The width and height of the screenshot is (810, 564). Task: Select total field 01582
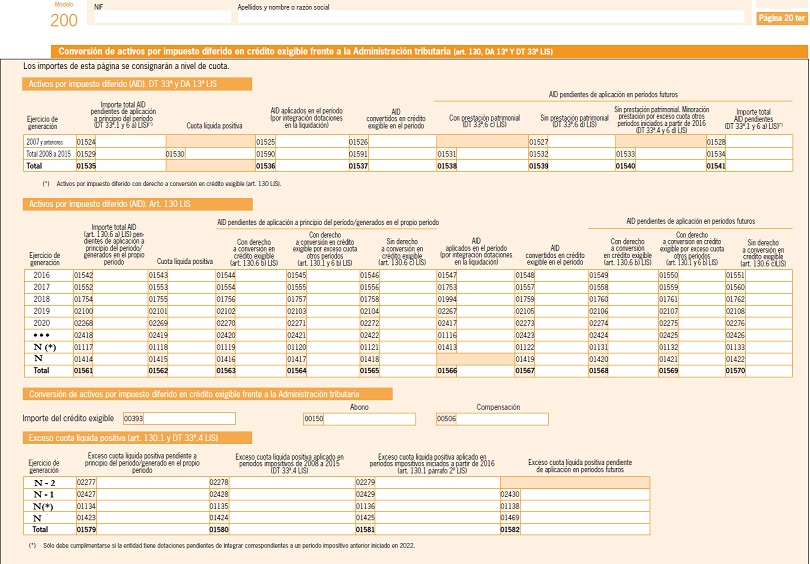[x=585, y=529]
